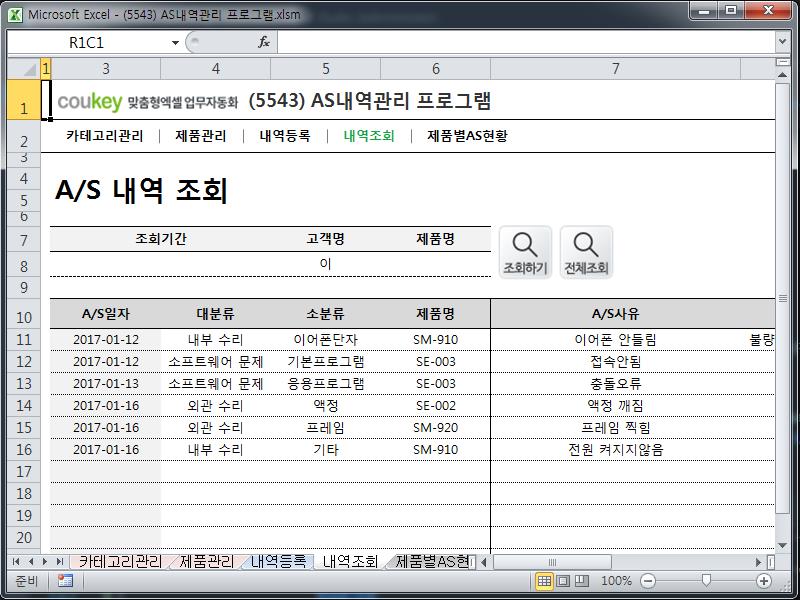Click vertical scrollbar up arrow
Screen dimensions: 800x600
pyautogui.click(x=782, y=75)
